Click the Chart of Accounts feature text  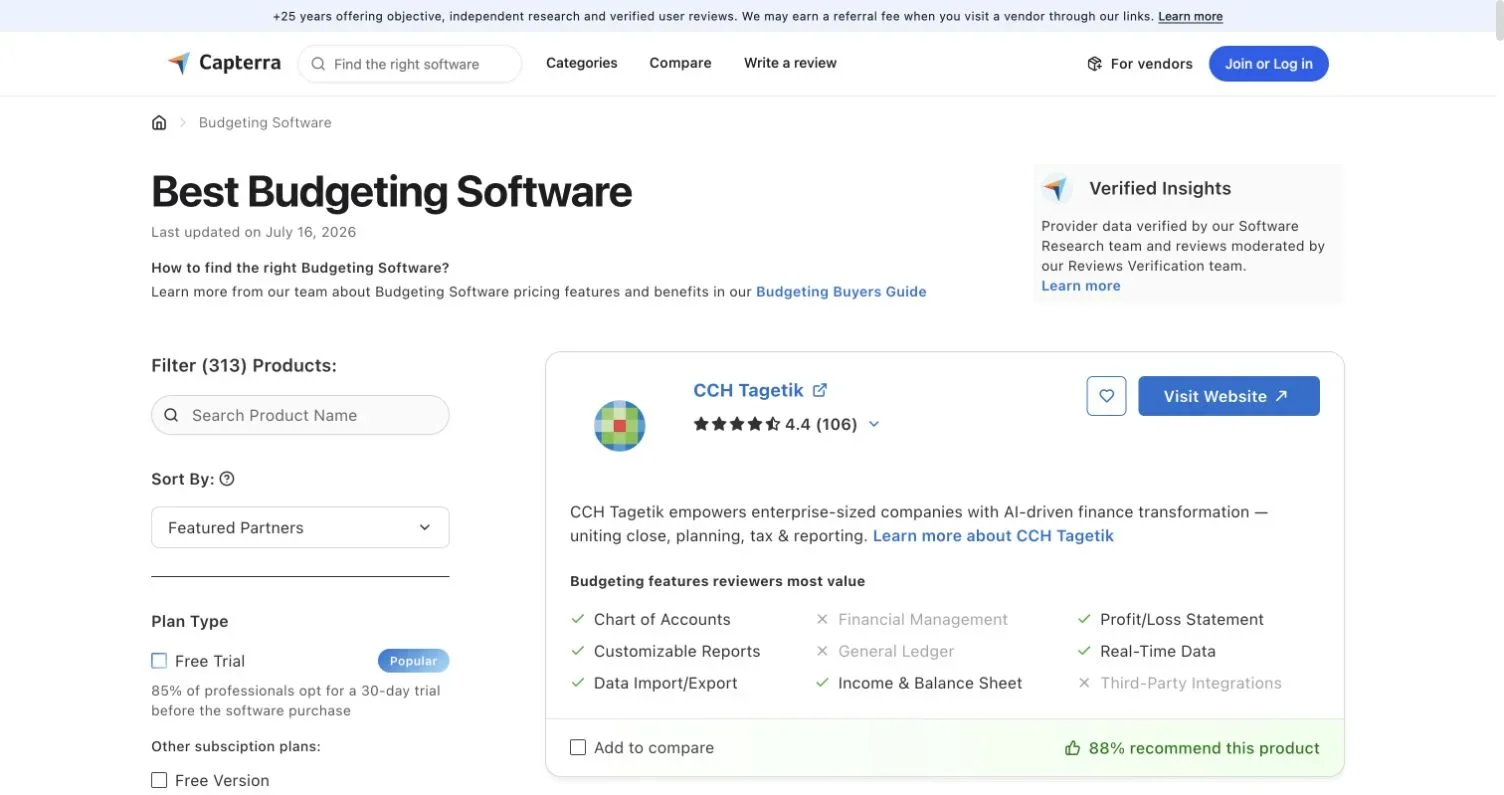(x=662, y=619)
